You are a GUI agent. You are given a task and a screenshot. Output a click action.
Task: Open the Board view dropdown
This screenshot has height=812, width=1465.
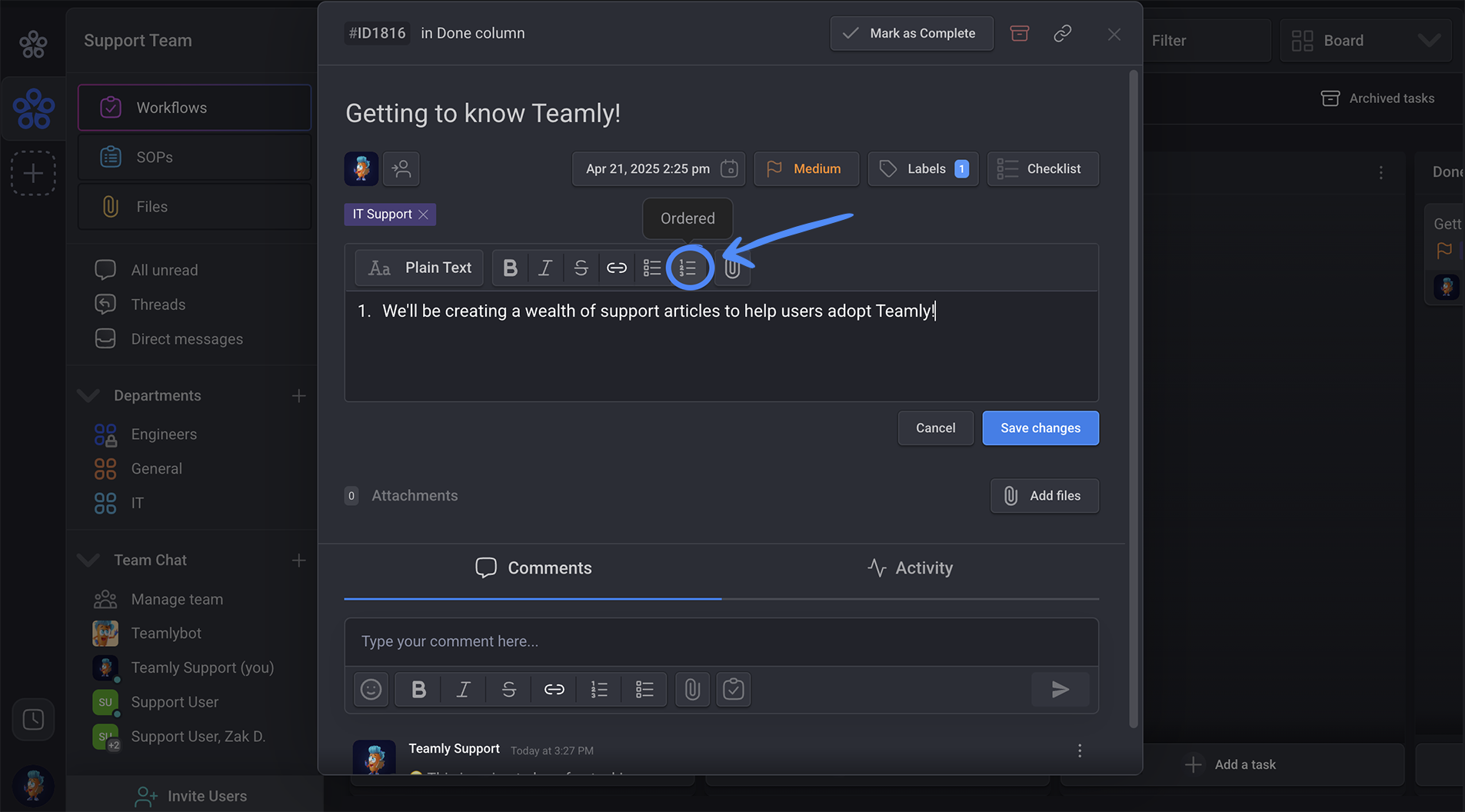(1366, 41)
